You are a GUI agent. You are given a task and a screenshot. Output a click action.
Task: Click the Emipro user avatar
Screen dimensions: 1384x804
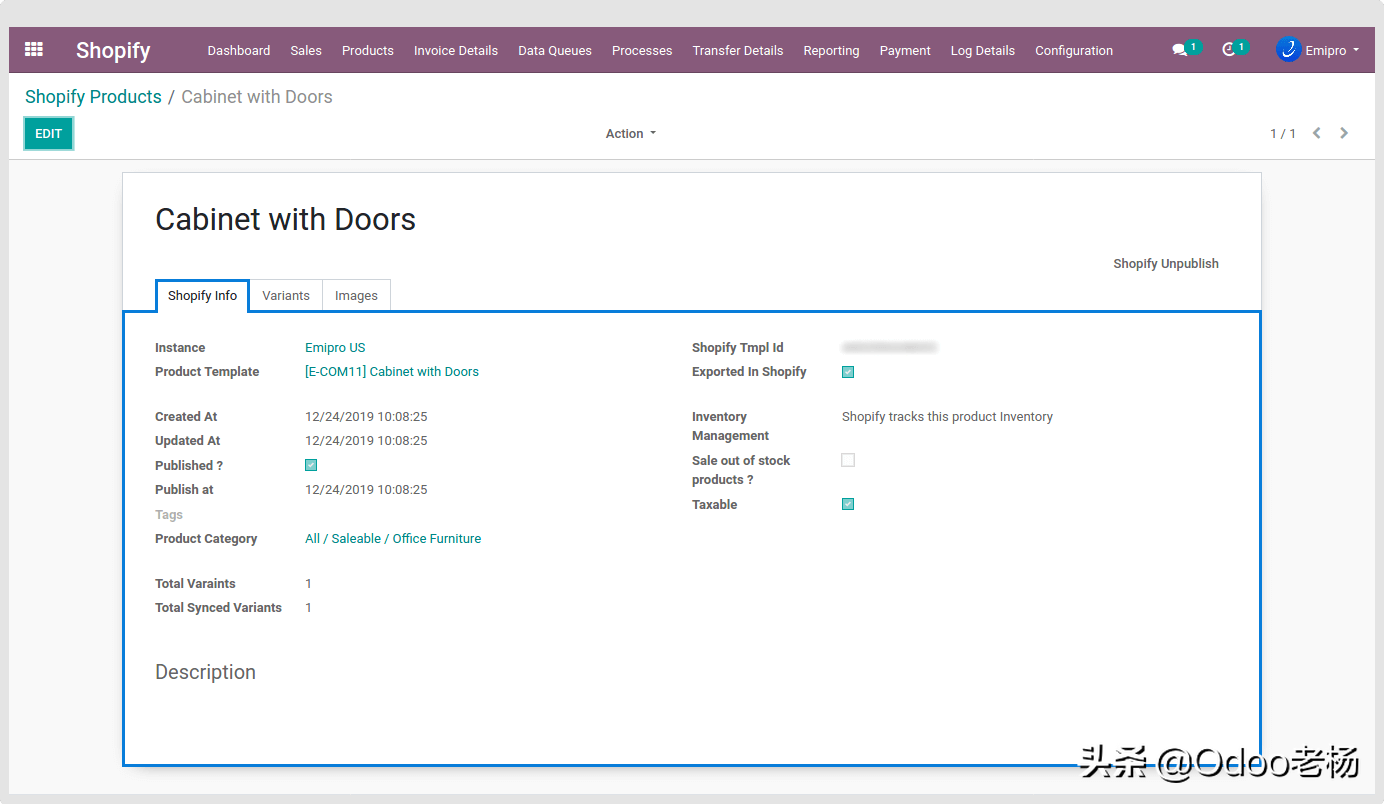1288,50
